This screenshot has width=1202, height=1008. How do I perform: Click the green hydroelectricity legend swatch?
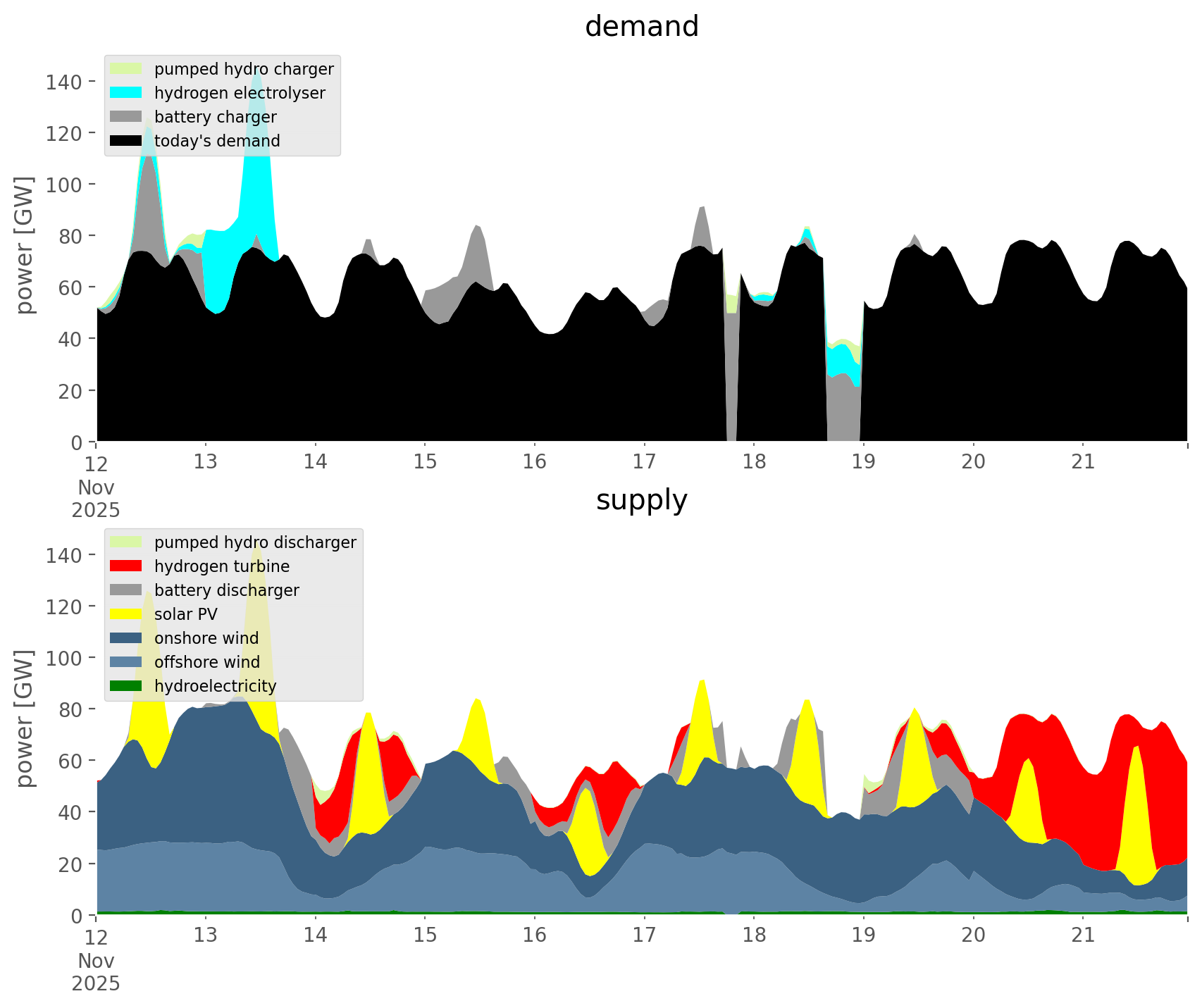[x=126, y=686]
